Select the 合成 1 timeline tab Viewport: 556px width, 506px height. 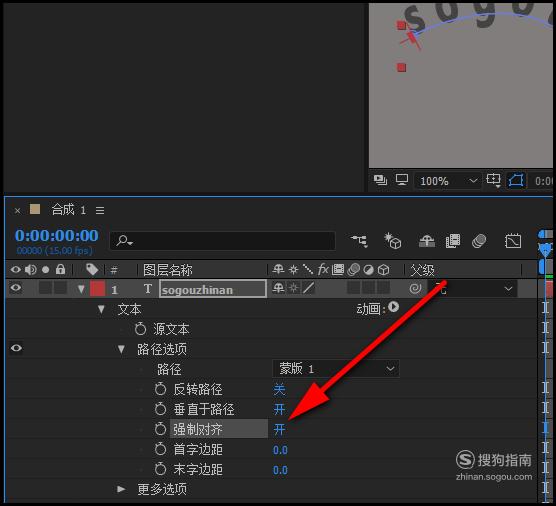pos(69,210)
